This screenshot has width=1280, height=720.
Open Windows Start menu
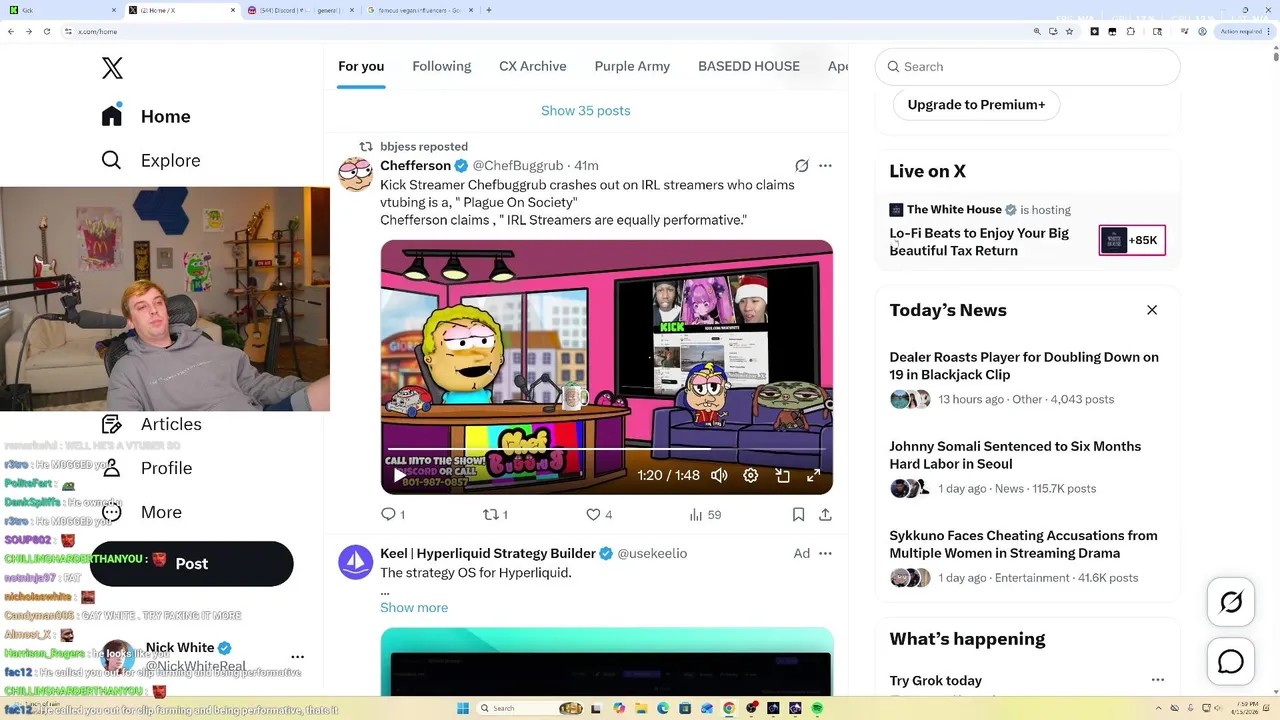pyautogui.click(x=462, y=708)
